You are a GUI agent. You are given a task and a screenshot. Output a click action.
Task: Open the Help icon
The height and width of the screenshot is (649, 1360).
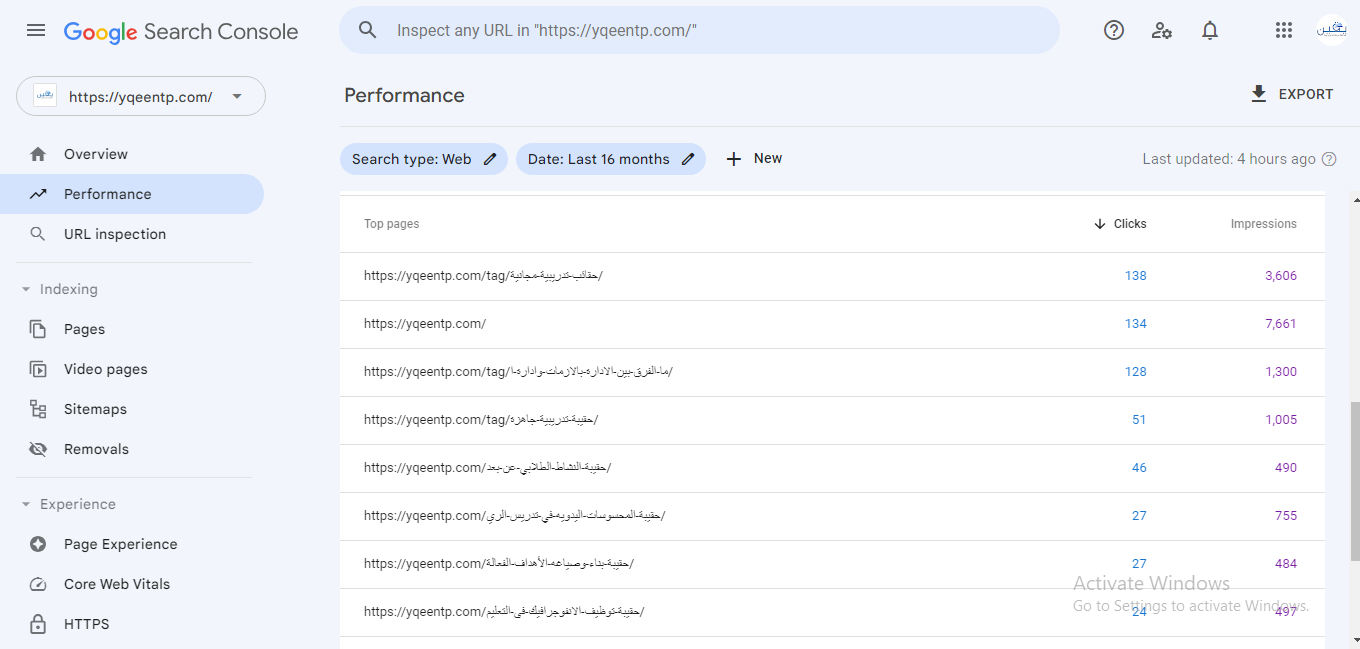[x=1114, y=30]
